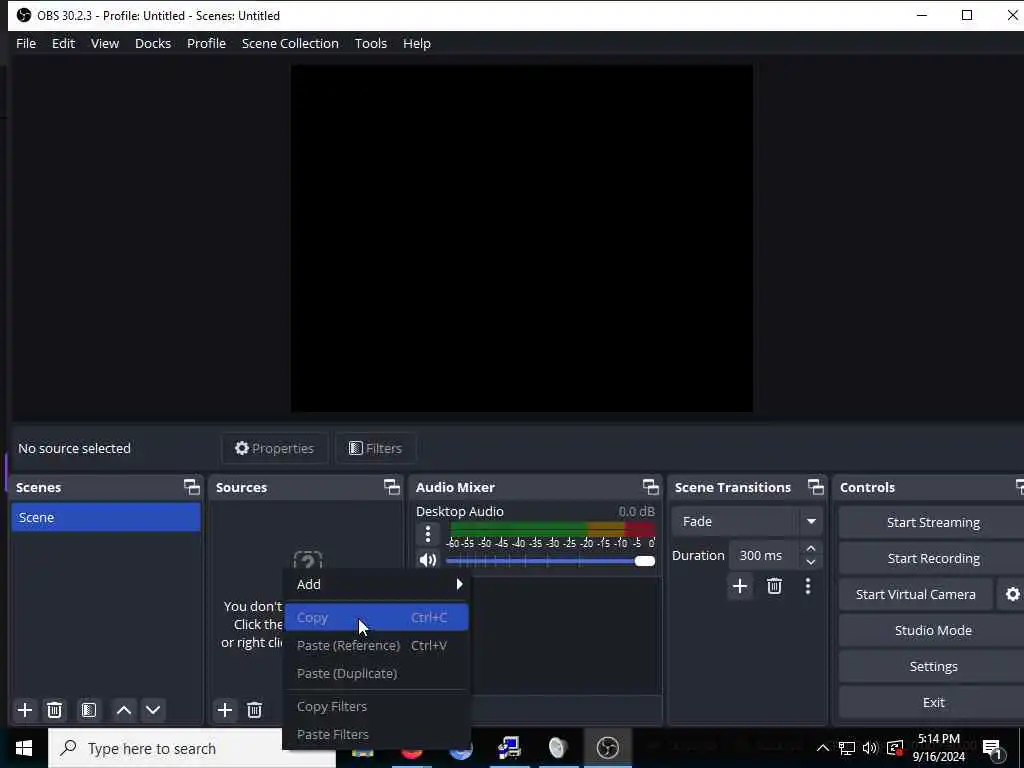Click Start Streaming button
This screenshot has width=1024, height=768.
(x=933, y=522)
